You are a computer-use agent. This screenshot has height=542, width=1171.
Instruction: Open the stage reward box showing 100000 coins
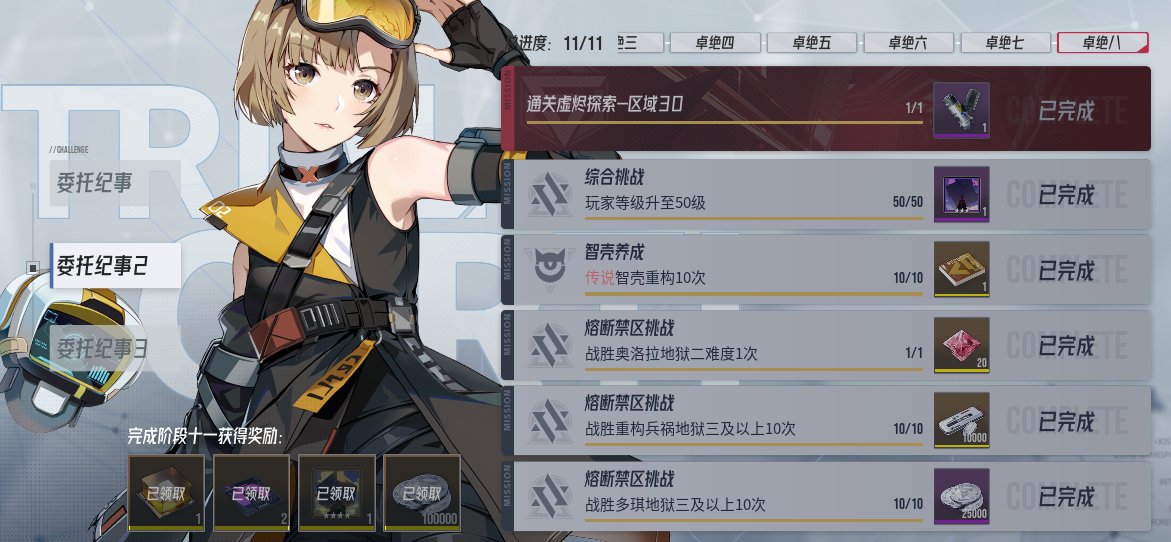[422, 493]
